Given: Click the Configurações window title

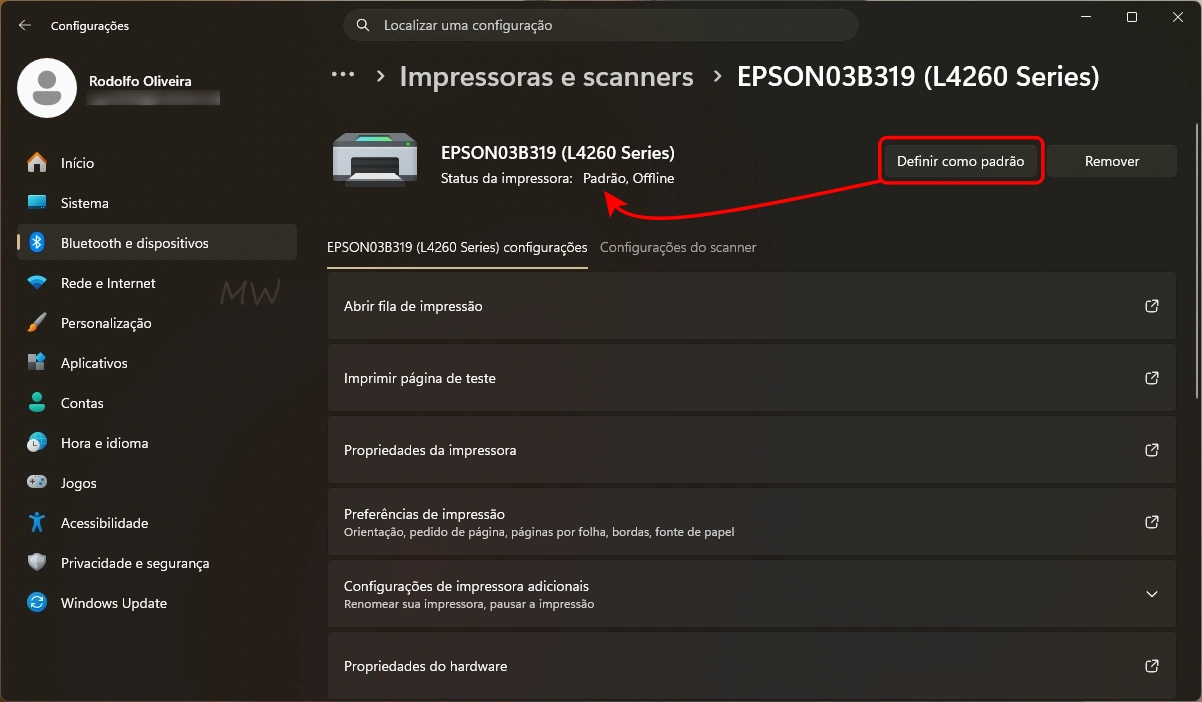Looking at the screenshot, I should pyautogui.click(x=90, y=26).
